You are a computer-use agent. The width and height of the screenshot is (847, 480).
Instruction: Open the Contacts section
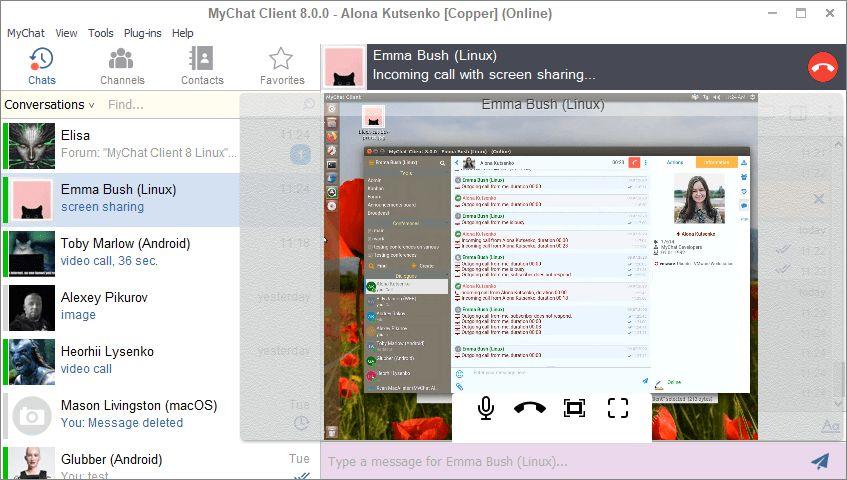pos(202,66)
